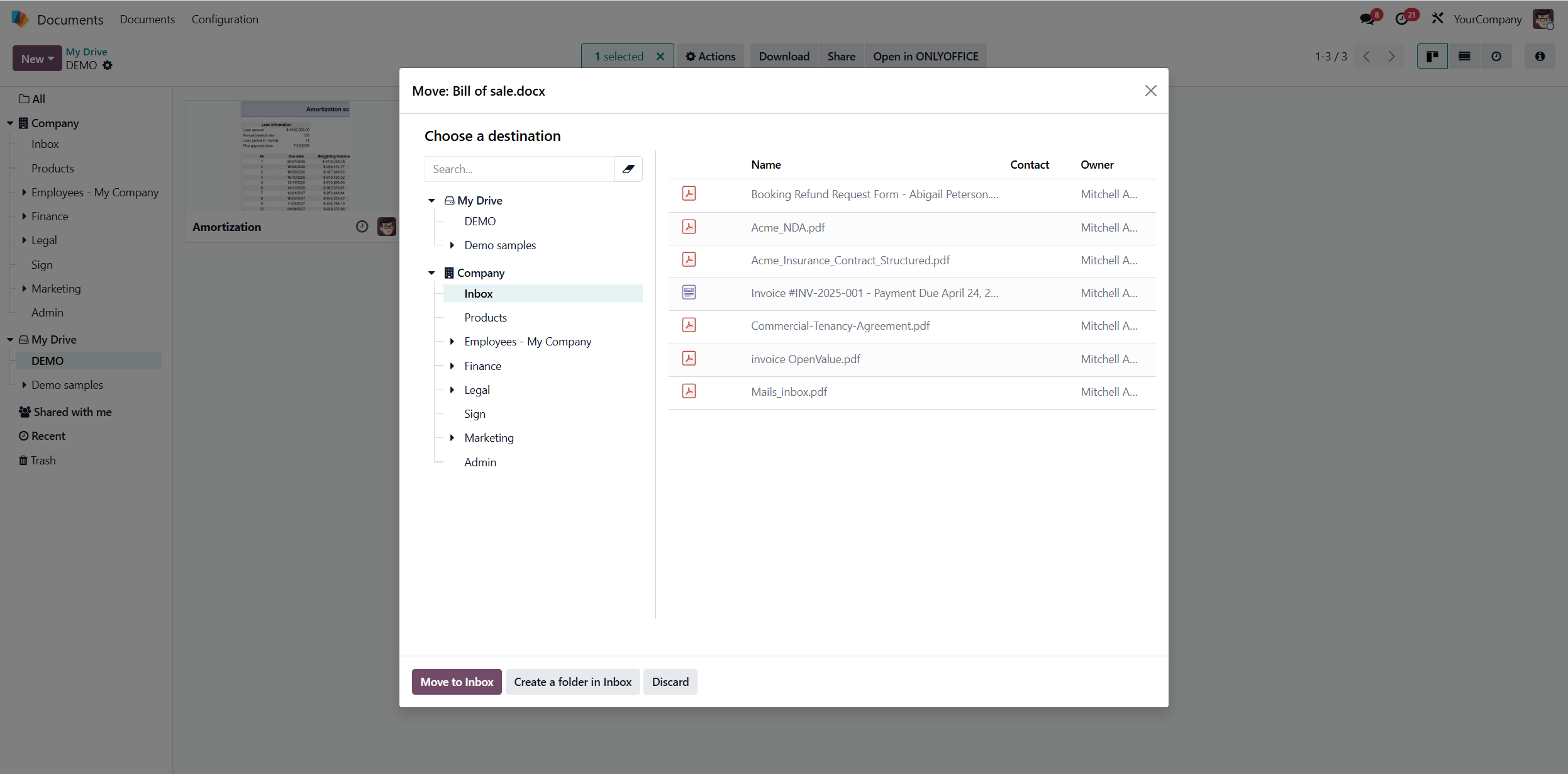Click the Documents app logo icon
The width and height of the screenshot is (1568, 774).
coord(19,19)
